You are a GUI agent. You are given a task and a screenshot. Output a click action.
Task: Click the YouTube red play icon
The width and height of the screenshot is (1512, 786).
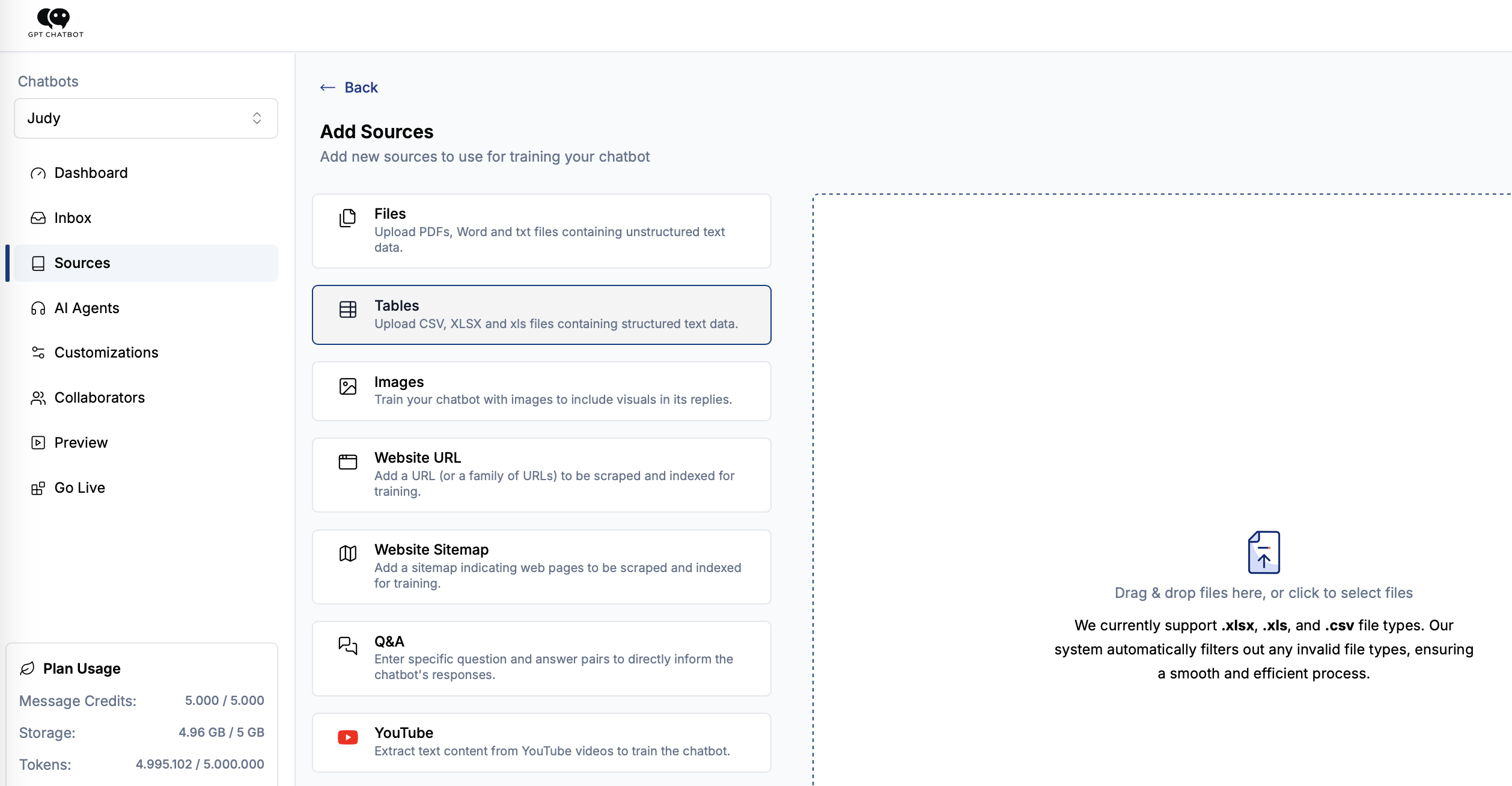[347, 737]
